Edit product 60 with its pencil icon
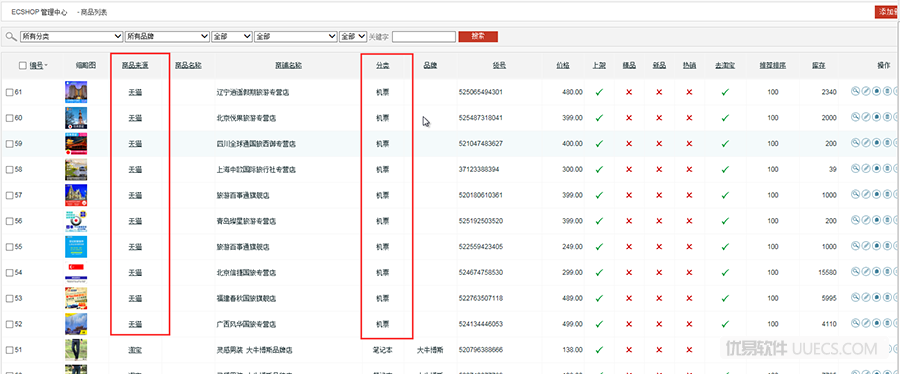 click(x=866, y=117)
